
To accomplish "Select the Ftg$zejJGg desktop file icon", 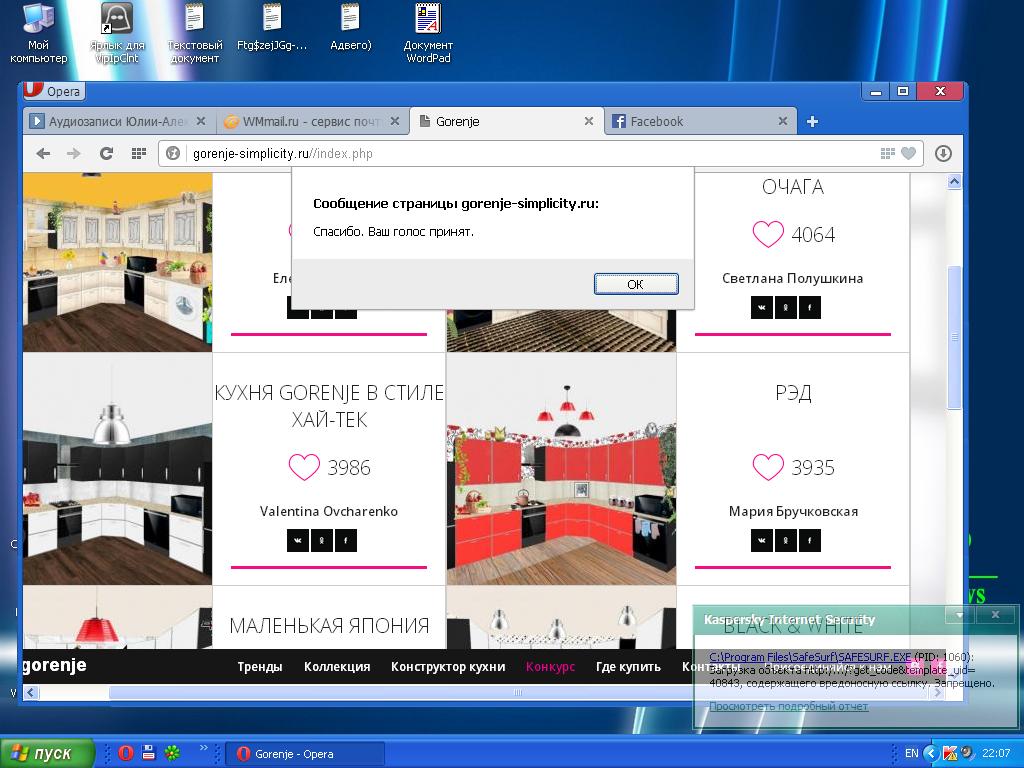I will [272, 27].
